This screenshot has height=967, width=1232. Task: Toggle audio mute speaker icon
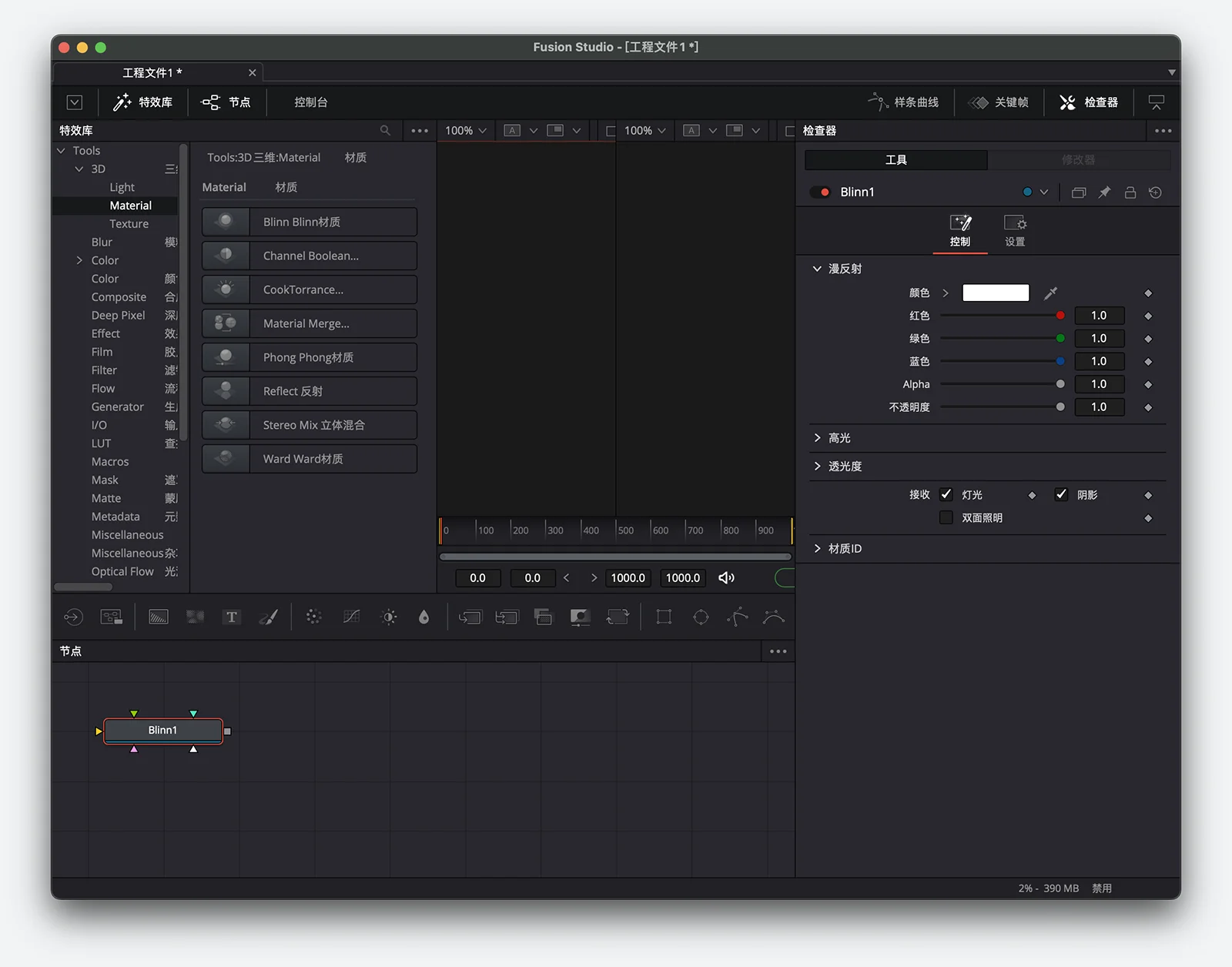pos(726,578)
